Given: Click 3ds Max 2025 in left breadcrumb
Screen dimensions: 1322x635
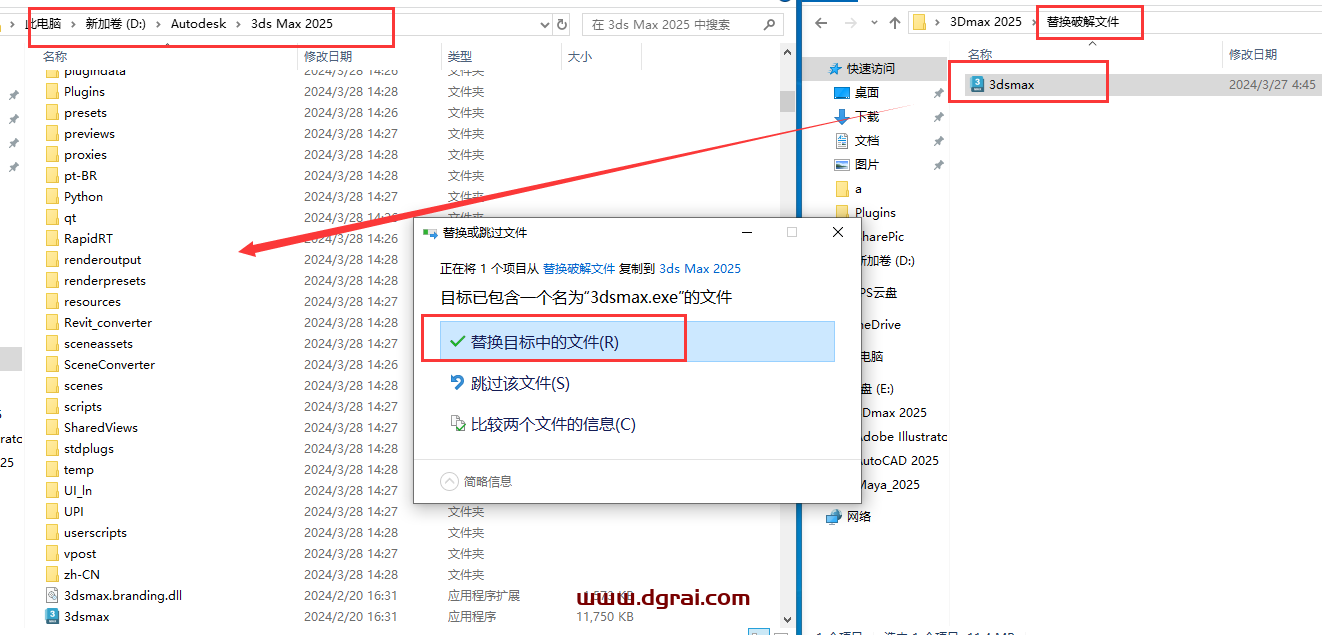Looking at the screenshot, I should click(x=292, y=23).
